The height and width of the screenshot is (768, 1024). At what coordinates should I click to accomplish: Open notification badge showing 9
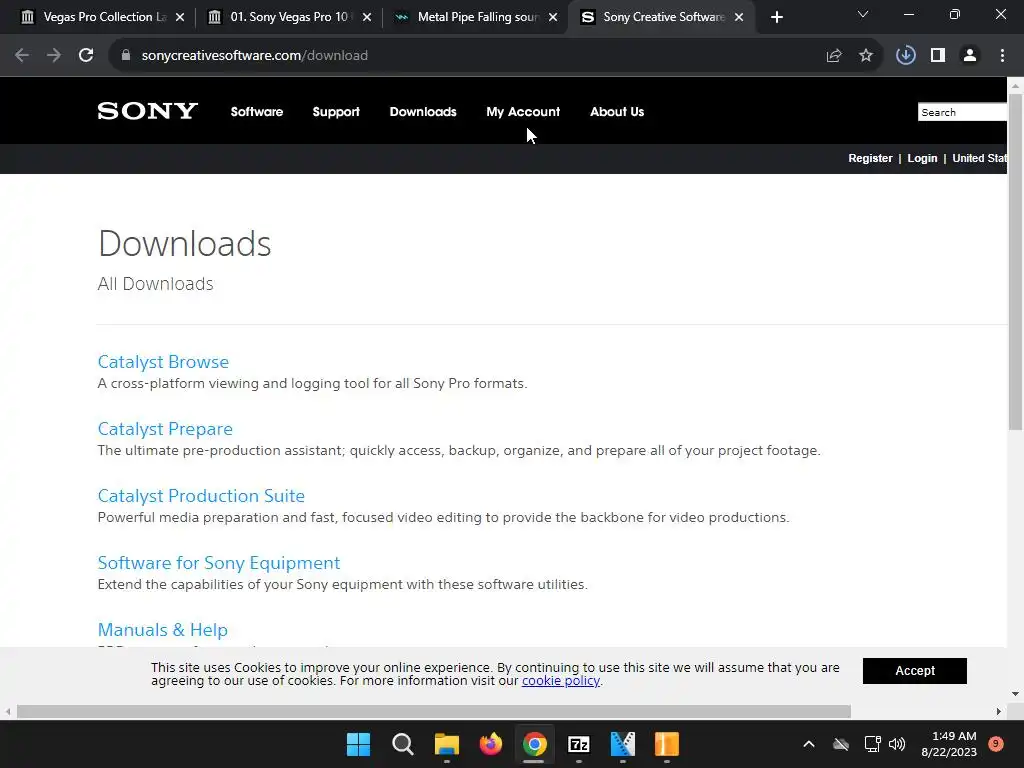click(x=996, y=744)
